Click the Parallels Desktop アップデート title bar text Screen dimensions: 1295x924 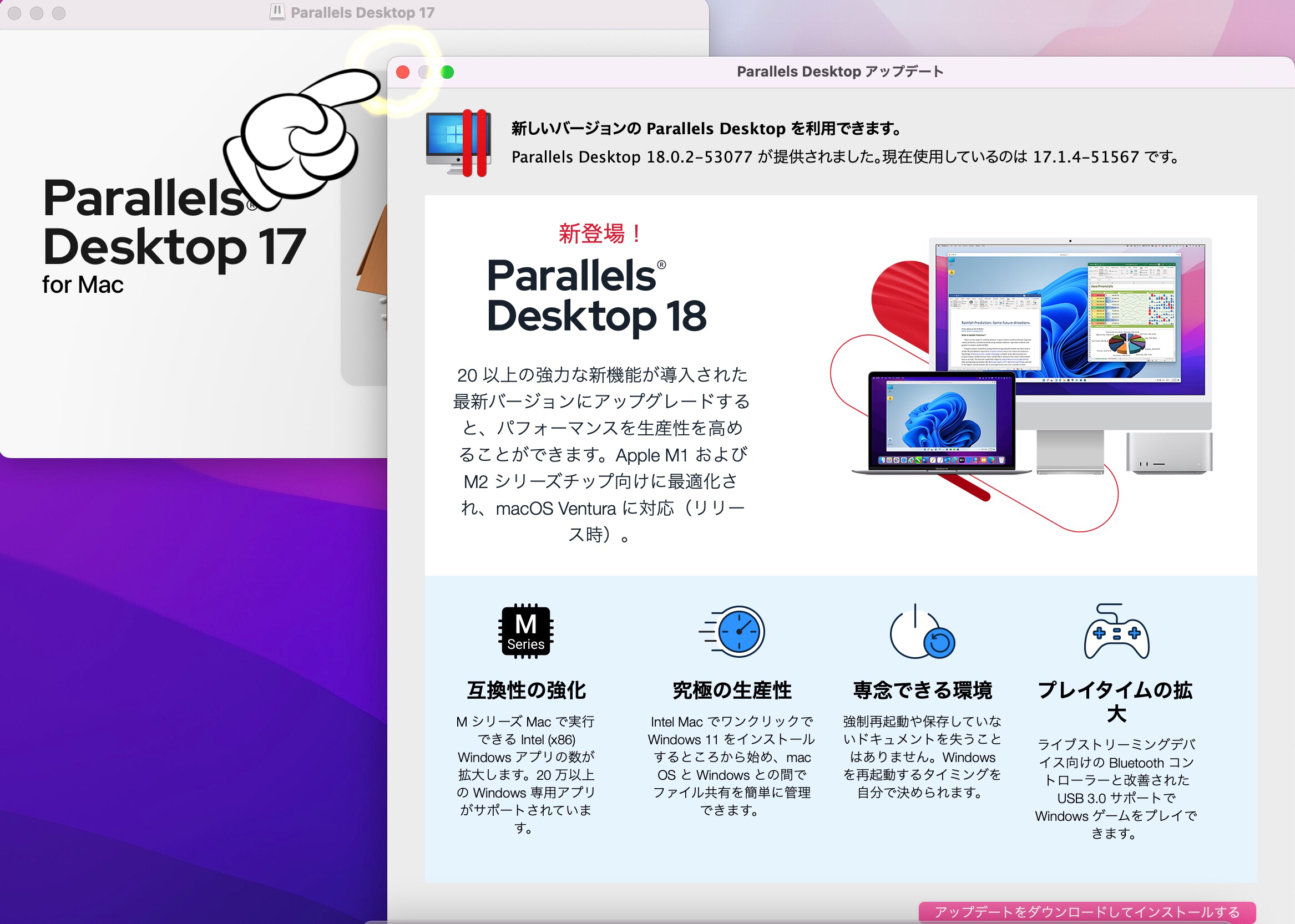pos(839,72)
